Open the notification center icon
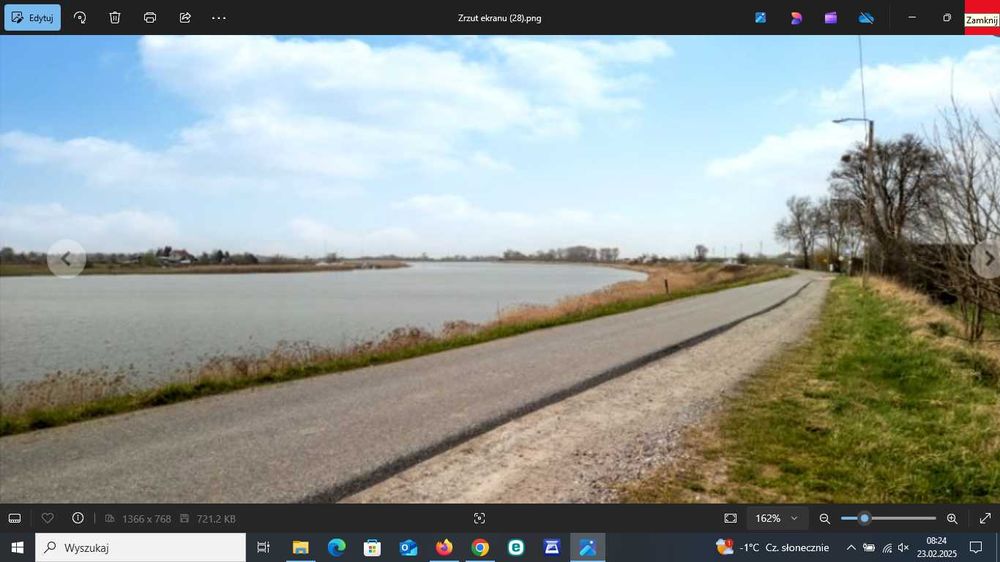 (x=976, y=547)
